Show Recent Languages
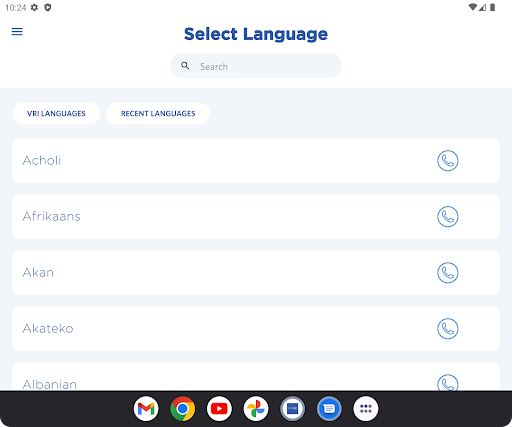The width and height of the screenshot is (512, 427). [158, 113]
